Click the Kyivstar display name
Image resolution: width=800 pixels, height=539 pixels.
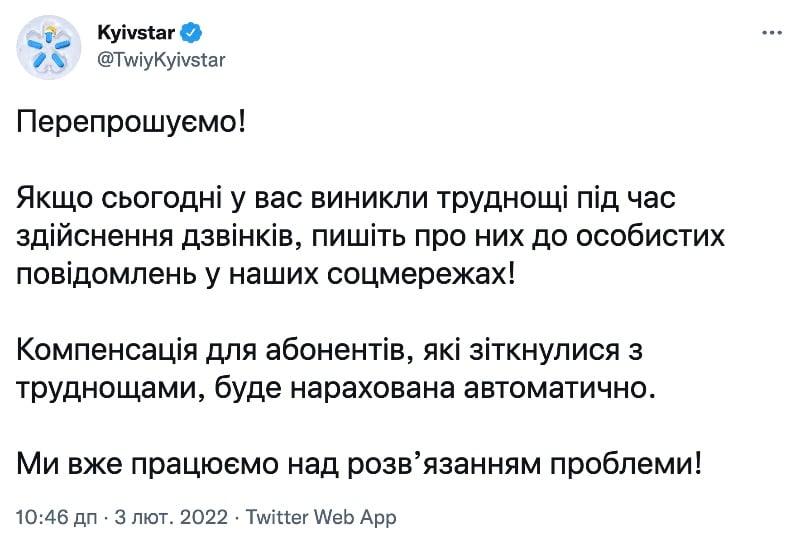click(x=136, y=33)
